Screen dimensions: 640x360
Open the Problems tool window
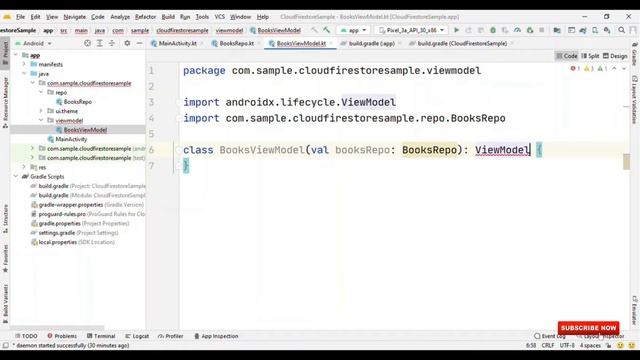[x=62, y=336]
